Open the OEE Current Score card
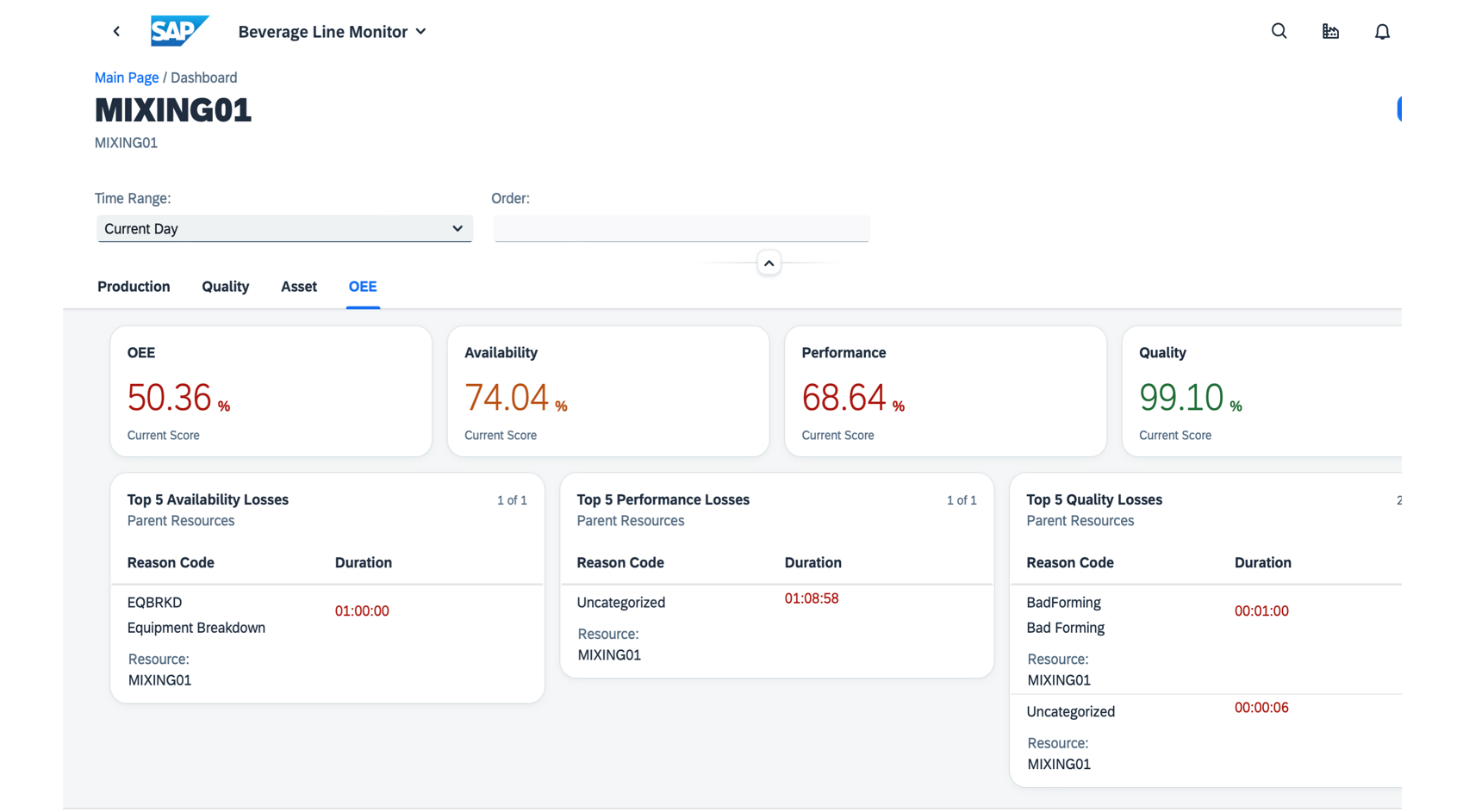The width and height of the screenshot is (1463, 812). click(x=271, y=390)
